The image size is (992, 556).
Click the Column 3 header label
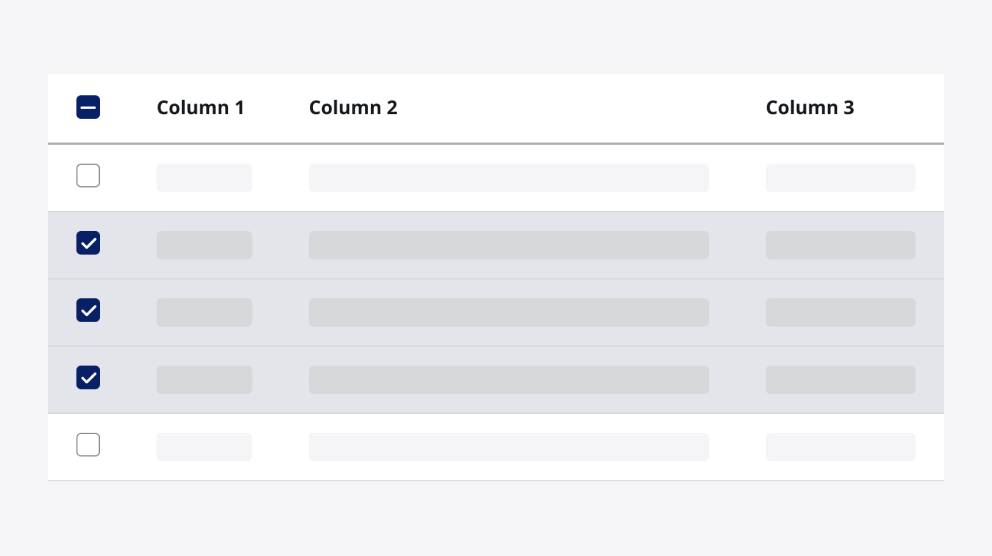click(x=810, y=108)
